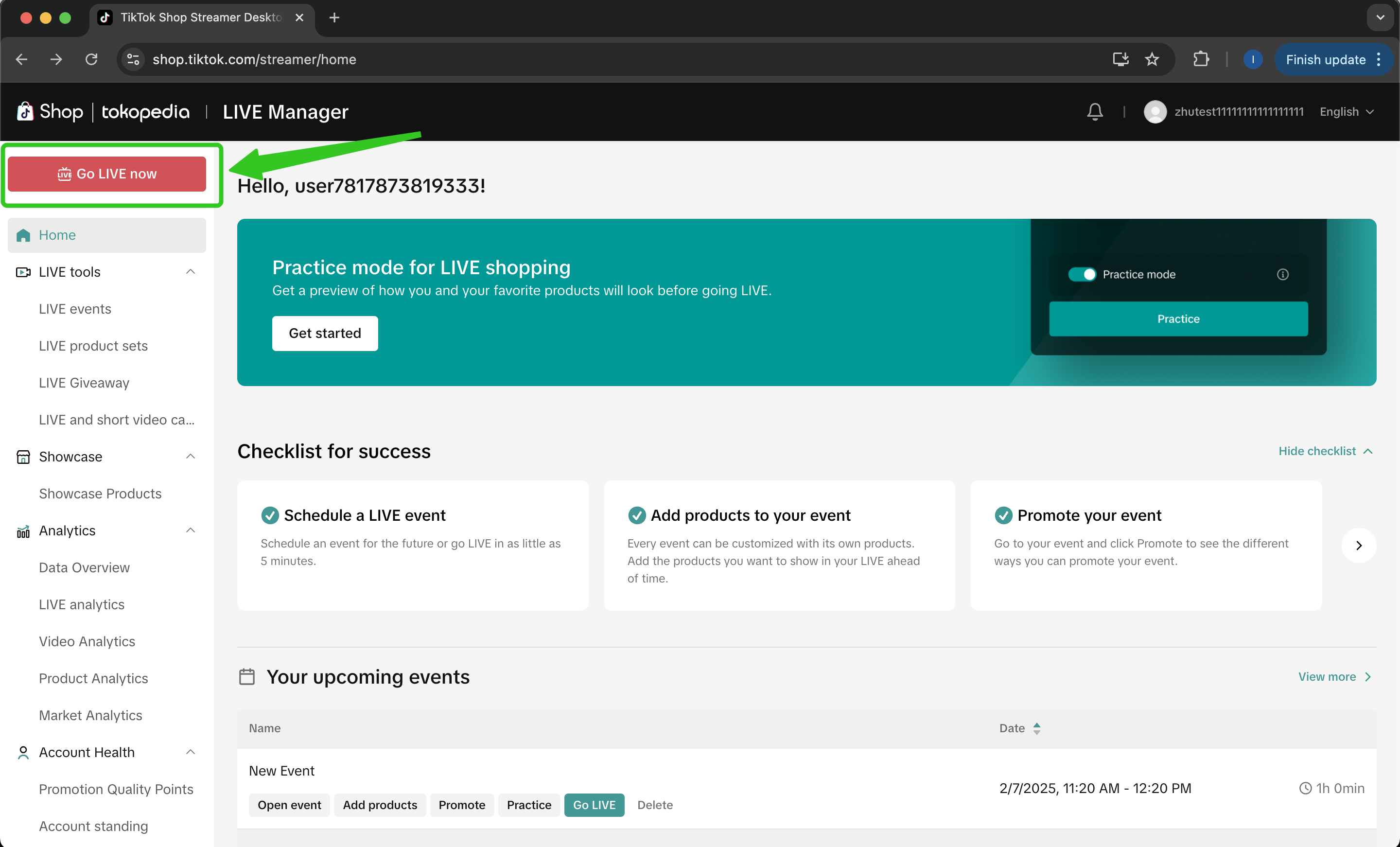This screenshot has width=1400, height=847.
Task: Collapse the Analytics sidebar section
Action: (x=191, y=530)
